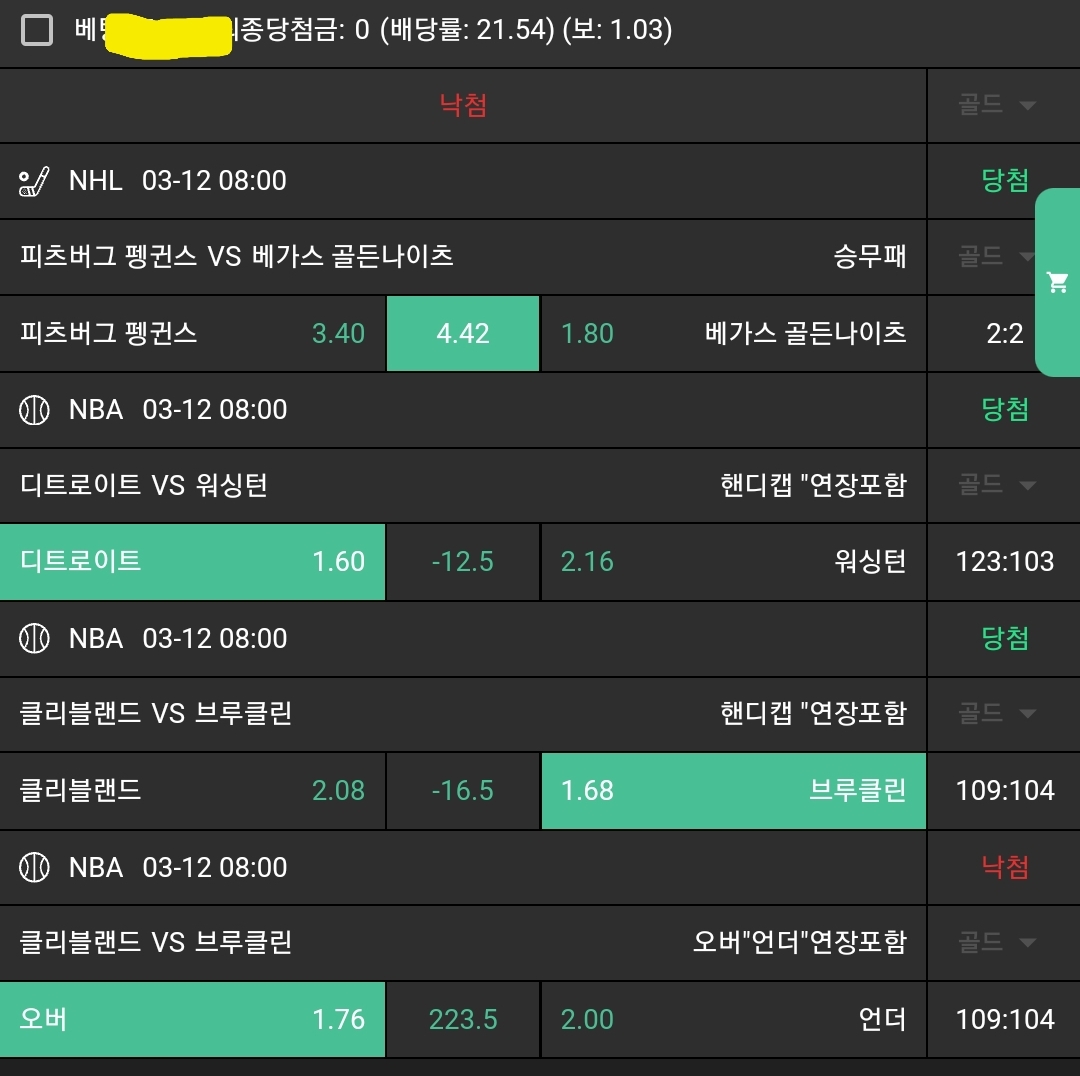Image resolution: width=1080 pixels, height=1076 pixels.
Task: Click the 123:103 final score cell
Action: (1004, 562)
